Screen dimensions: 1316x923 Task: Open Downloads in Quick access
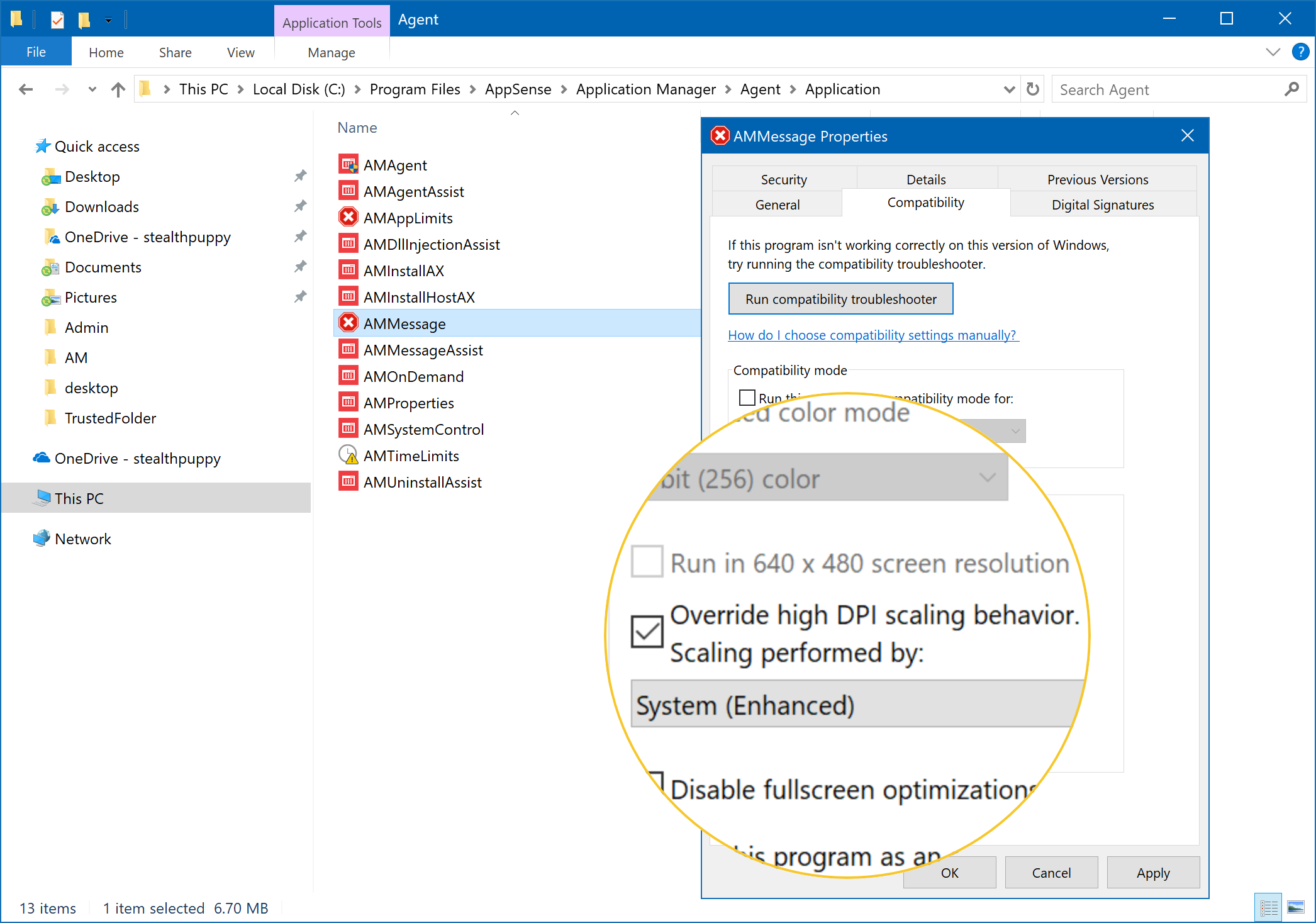pyautogui.click(x=101, y=206)
